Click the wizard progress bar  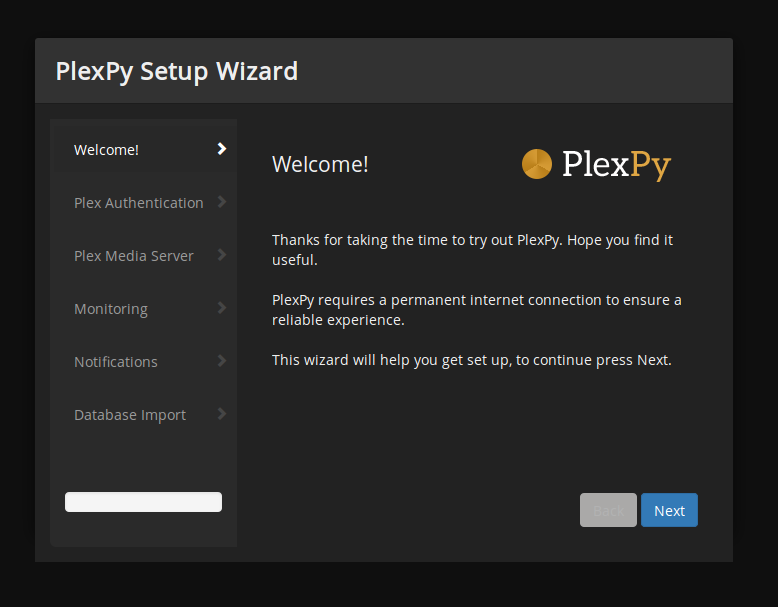point(143,502)
